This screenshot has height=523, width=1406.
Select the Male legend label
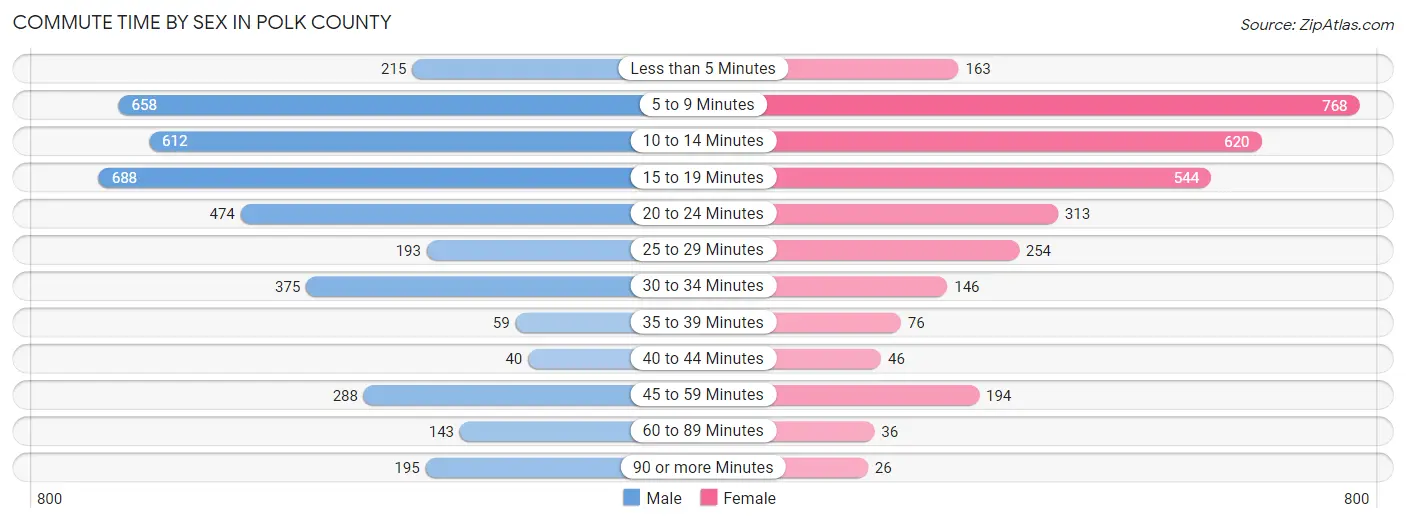coord(664,498)
